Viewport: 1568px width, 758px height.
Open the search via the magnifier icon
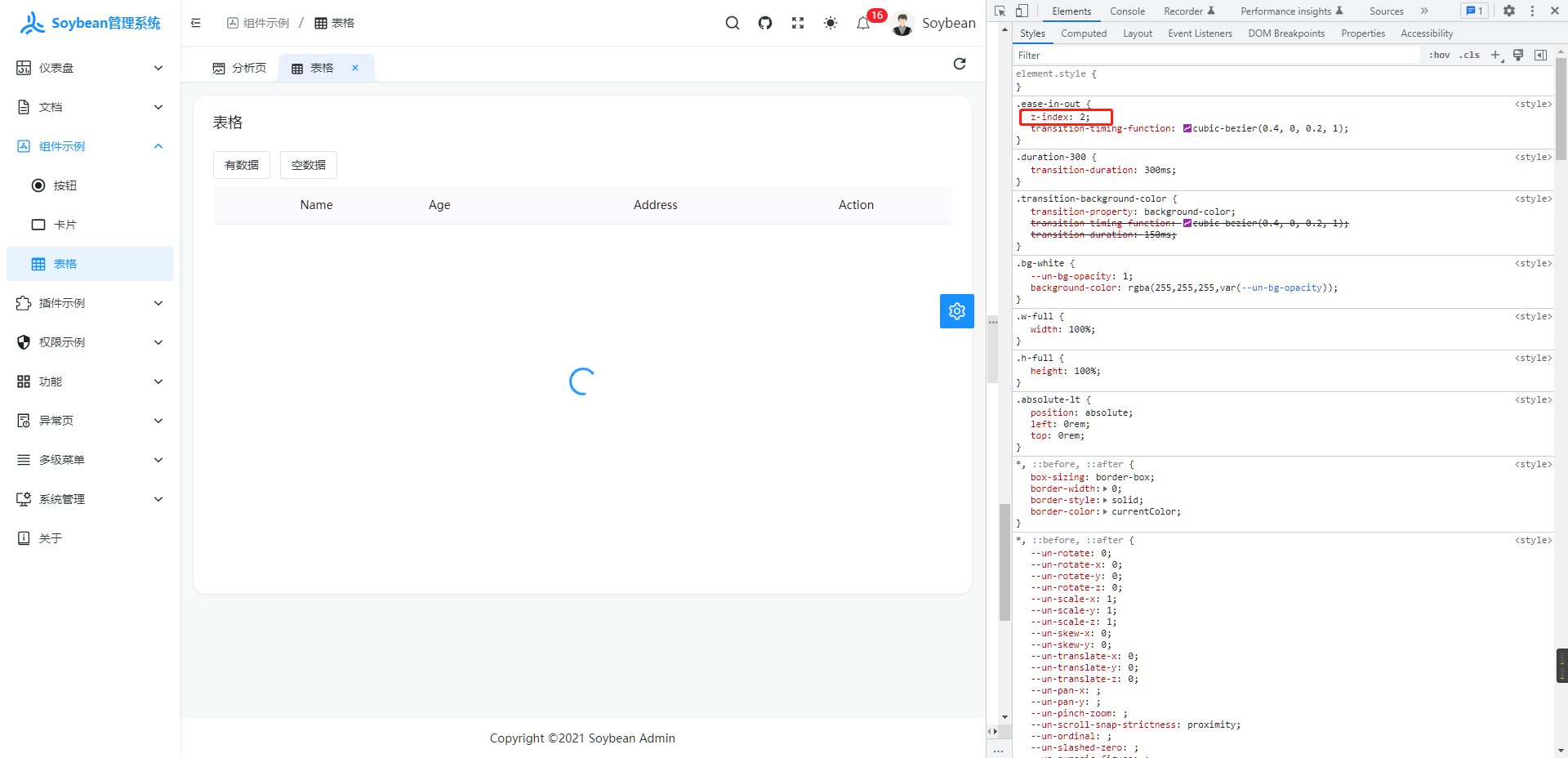pyautogui.click(x=732, y=23)
